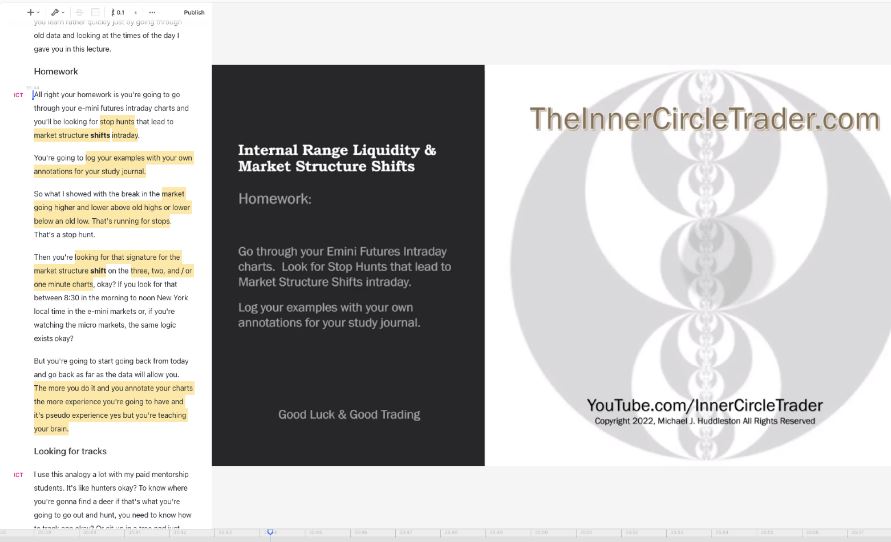Expand the dropdown arrow next to plus icon
The height and width of the screenshot is (542, 891).
[x=38, y=12]
